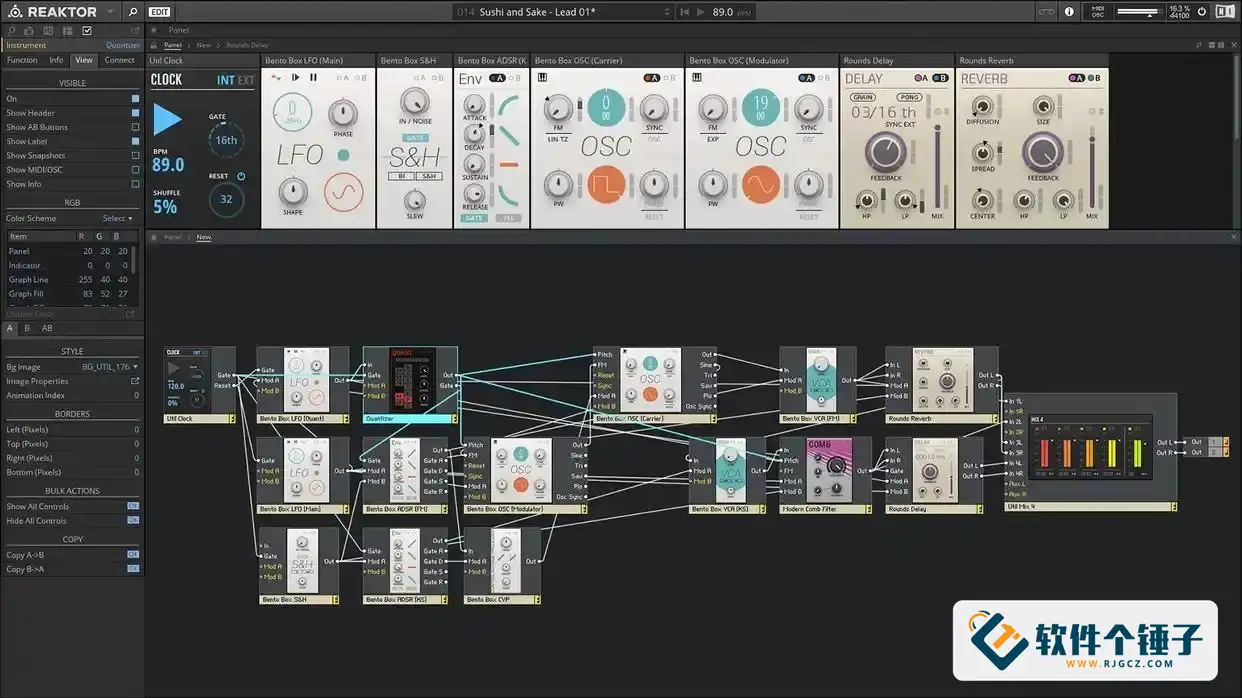Switch to the Info tab
The image size is (1242, 698).
tap(56, 60)
